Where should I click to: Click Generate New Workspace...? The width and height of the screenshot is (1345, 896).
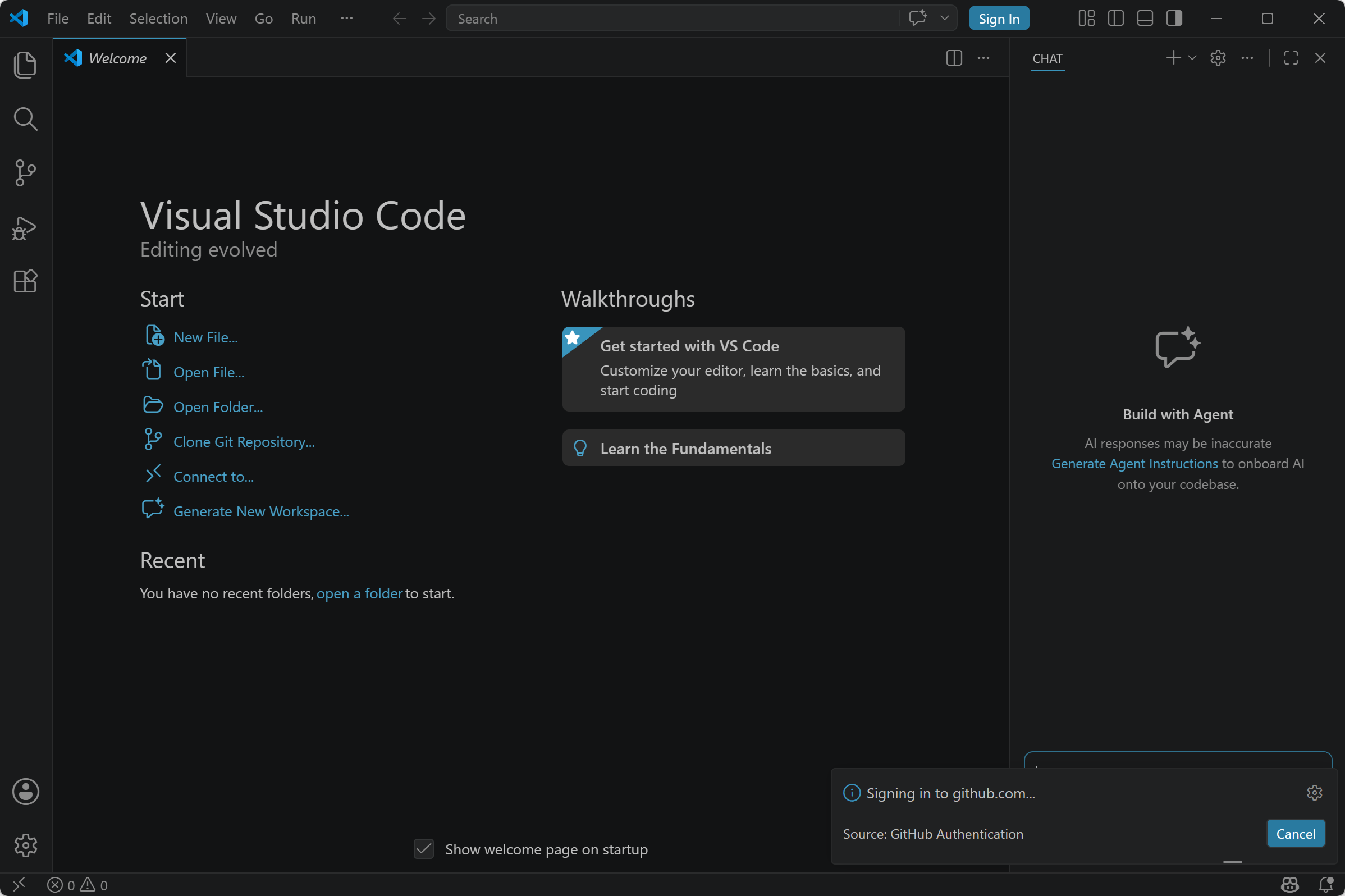click(261, 511)
